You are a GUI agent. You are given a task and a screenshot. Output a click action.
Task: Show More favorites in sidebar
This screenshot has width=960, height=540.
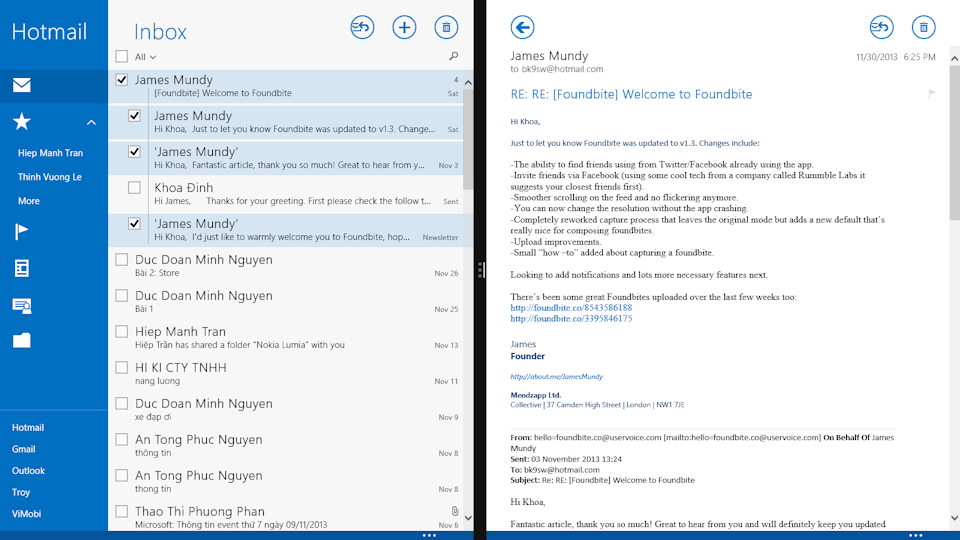point(29,201)
